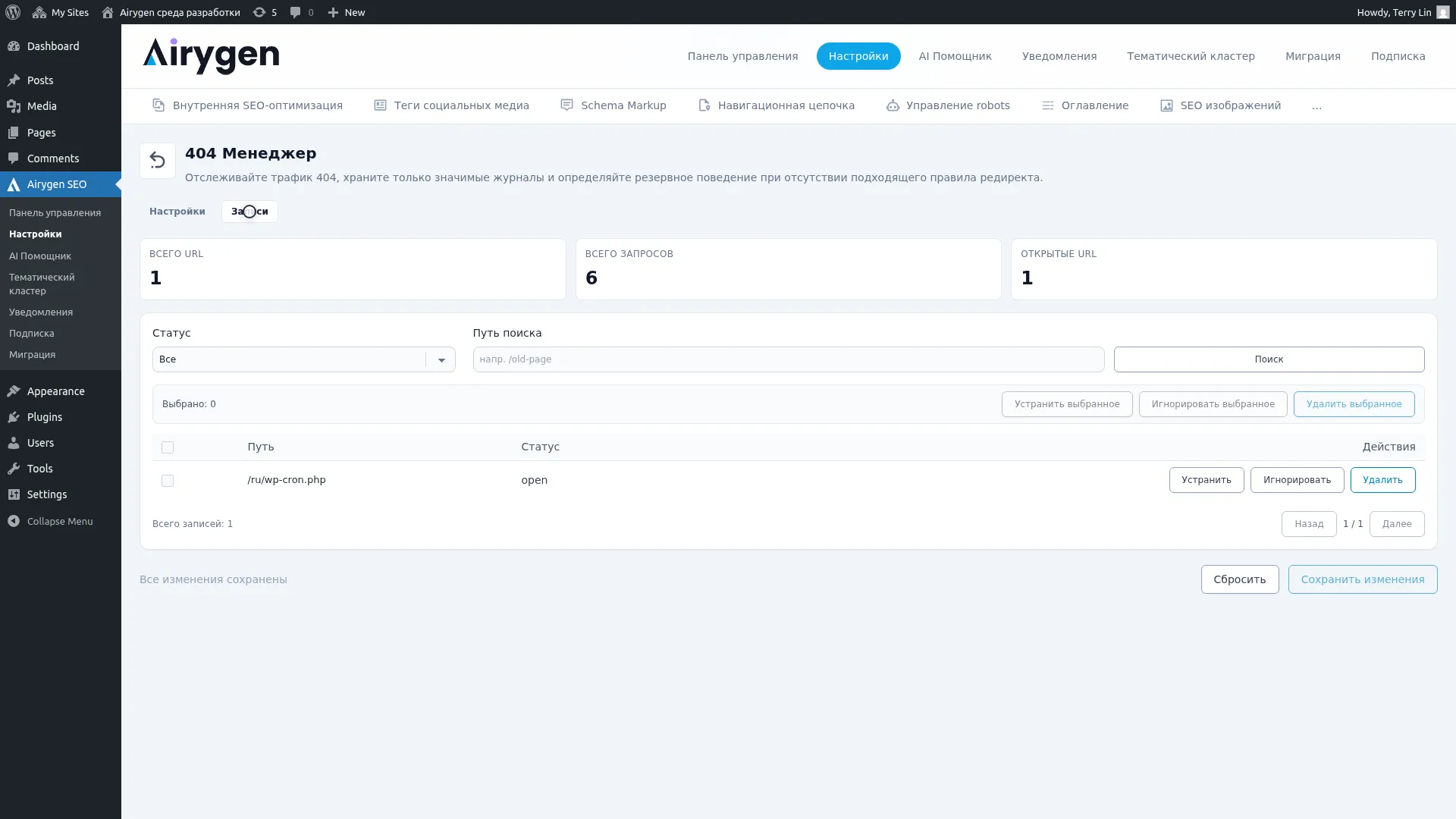Click Игнорировать выбранное button
The image size is (1456, 819).
tap(1213, 404)
